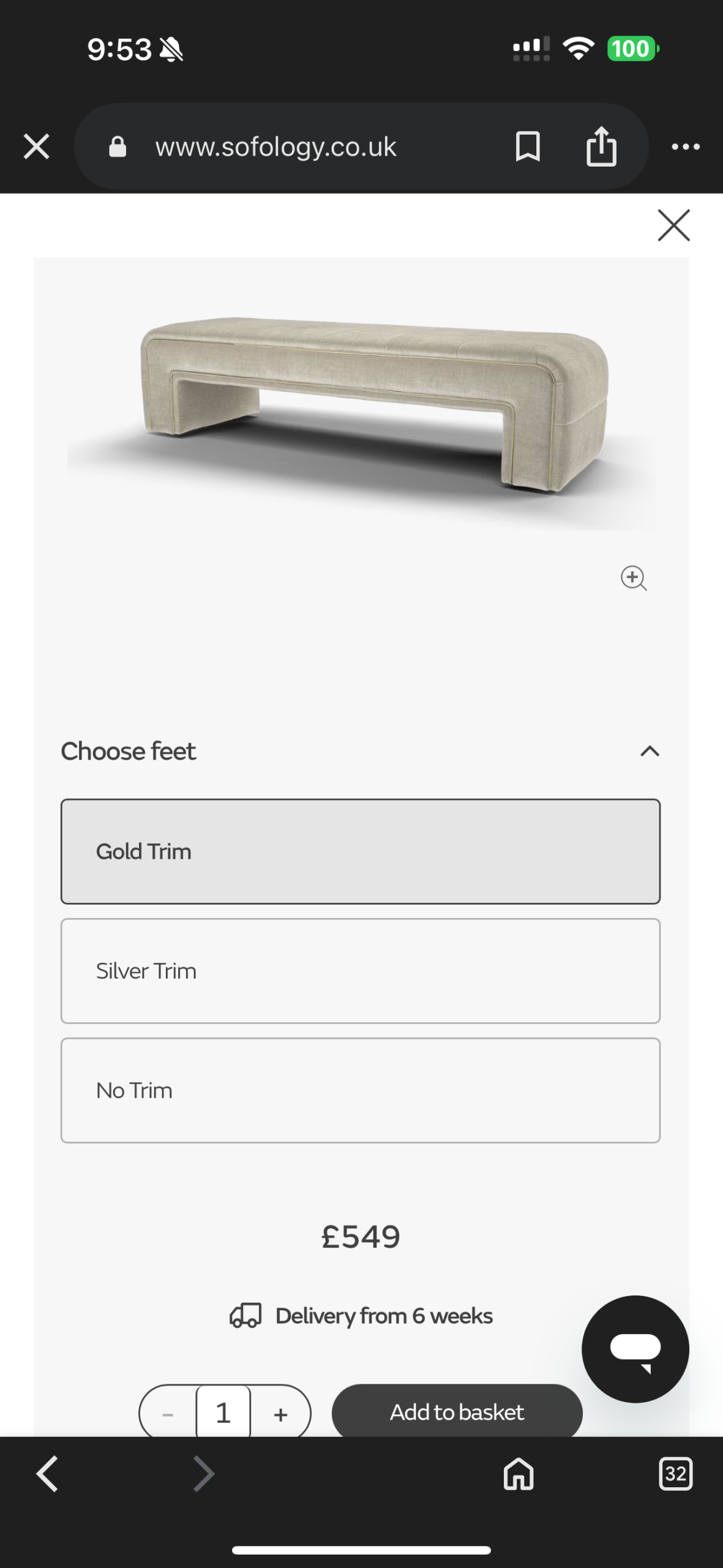Tap the sofology.co.uk address bar
Screen dimensions: 723x1568
(275, 147)
